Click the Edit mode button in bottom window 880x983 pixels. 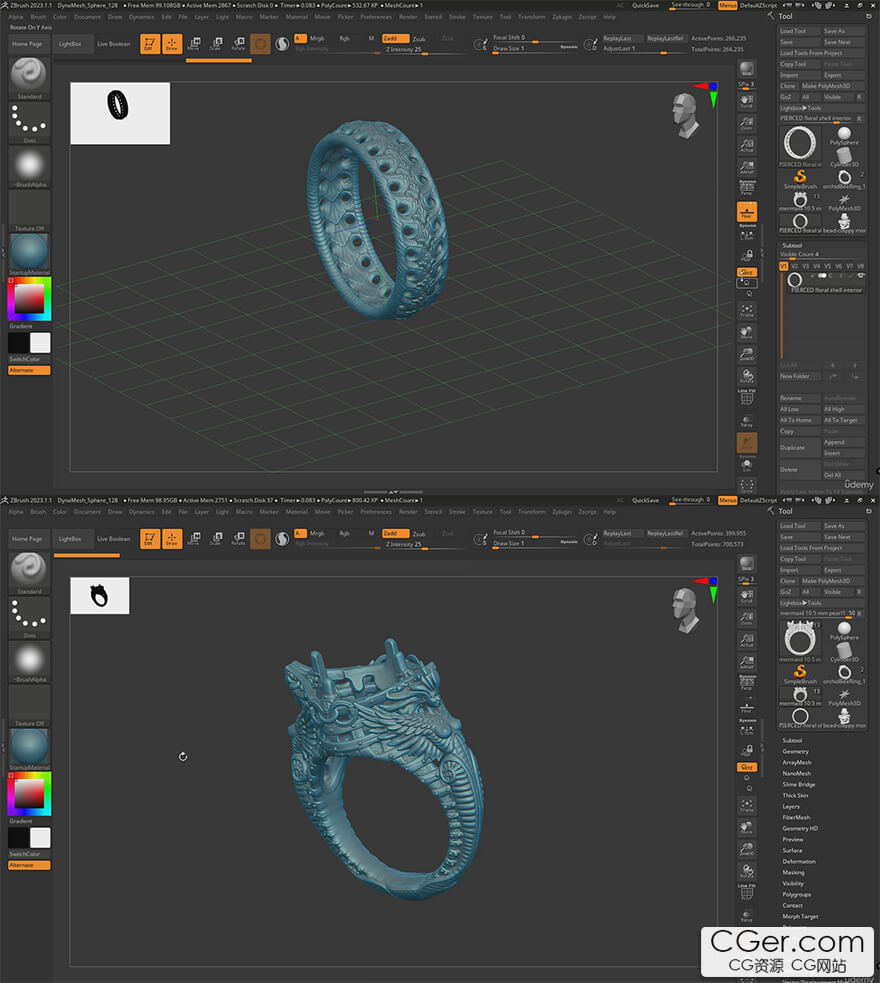pyautogui.click(x=149, y=539)
